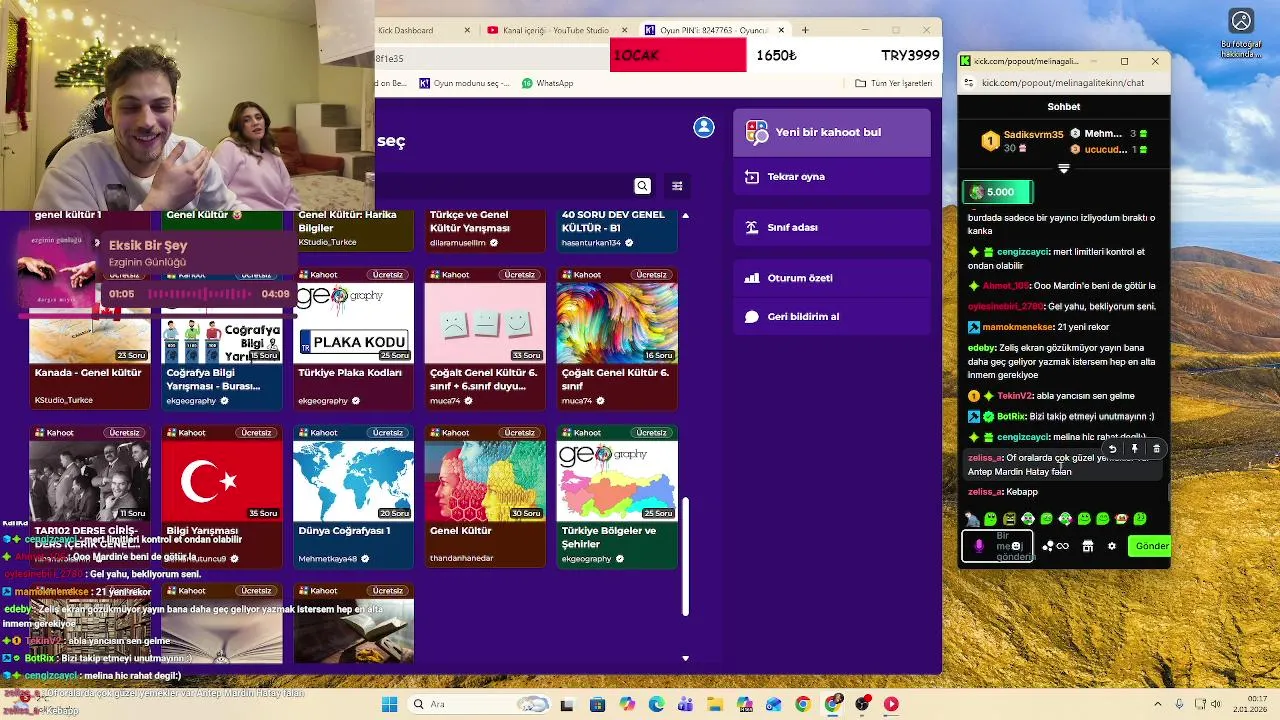Viewport: 1280px width, 720px height.
Task: Click the Geri bildirim al speech icon
Action: [x=752, y=316]
